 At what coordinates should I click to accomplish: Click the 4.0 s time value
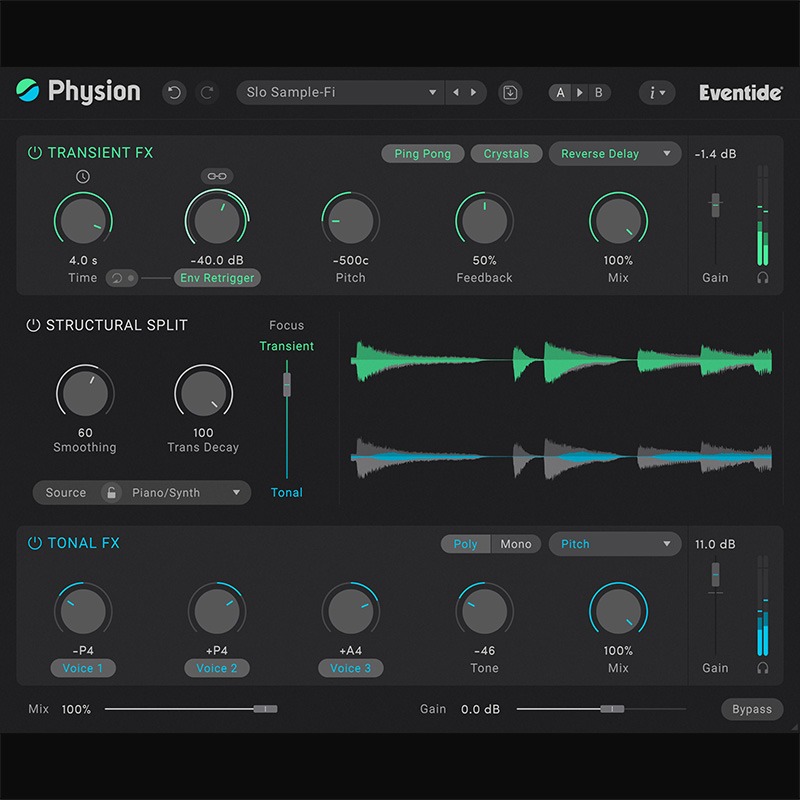click(83, 260)
